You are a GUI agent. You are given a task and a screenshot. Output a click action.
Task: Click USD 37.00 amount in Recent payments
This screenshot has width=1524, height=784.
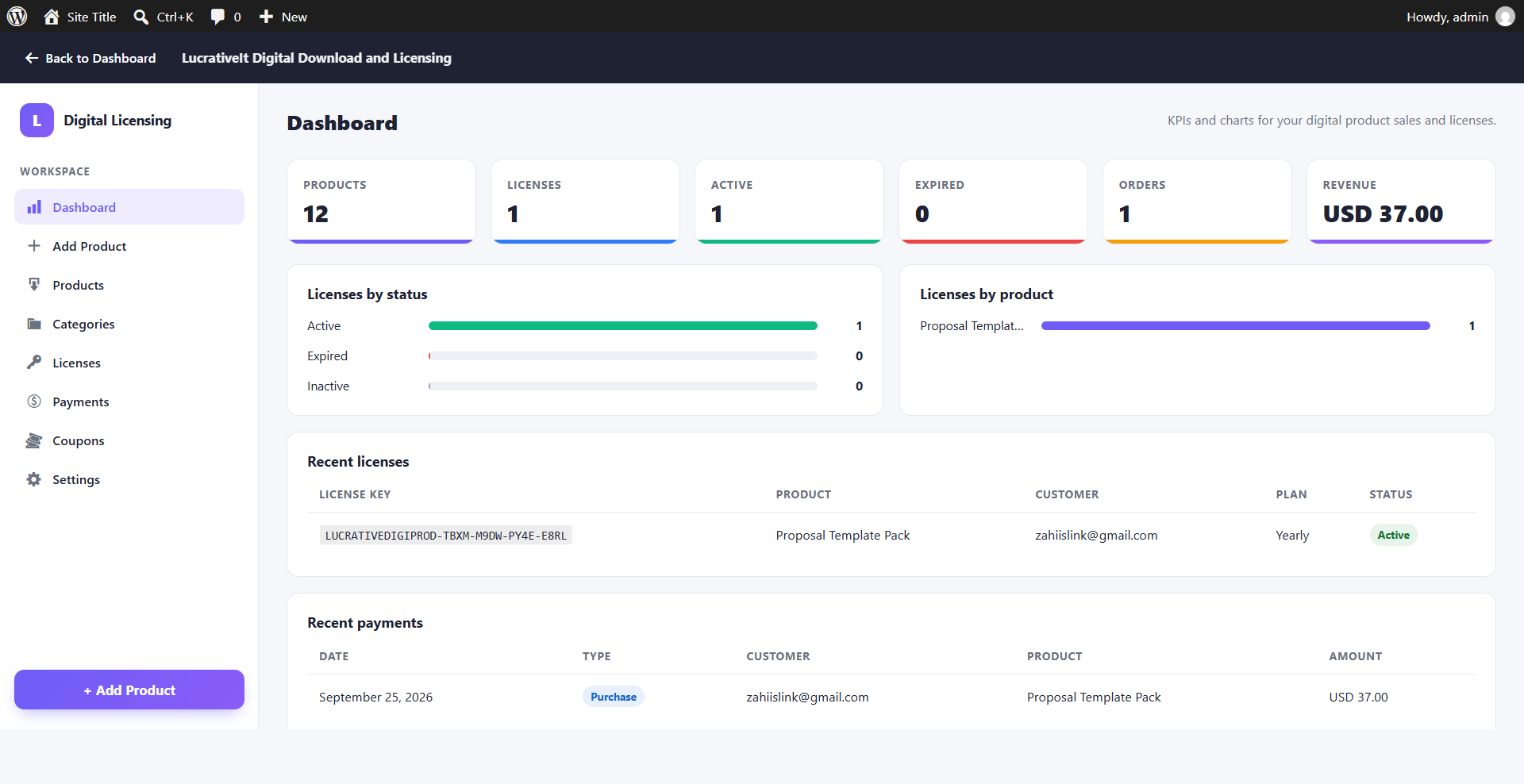[x=1359, y=697]
